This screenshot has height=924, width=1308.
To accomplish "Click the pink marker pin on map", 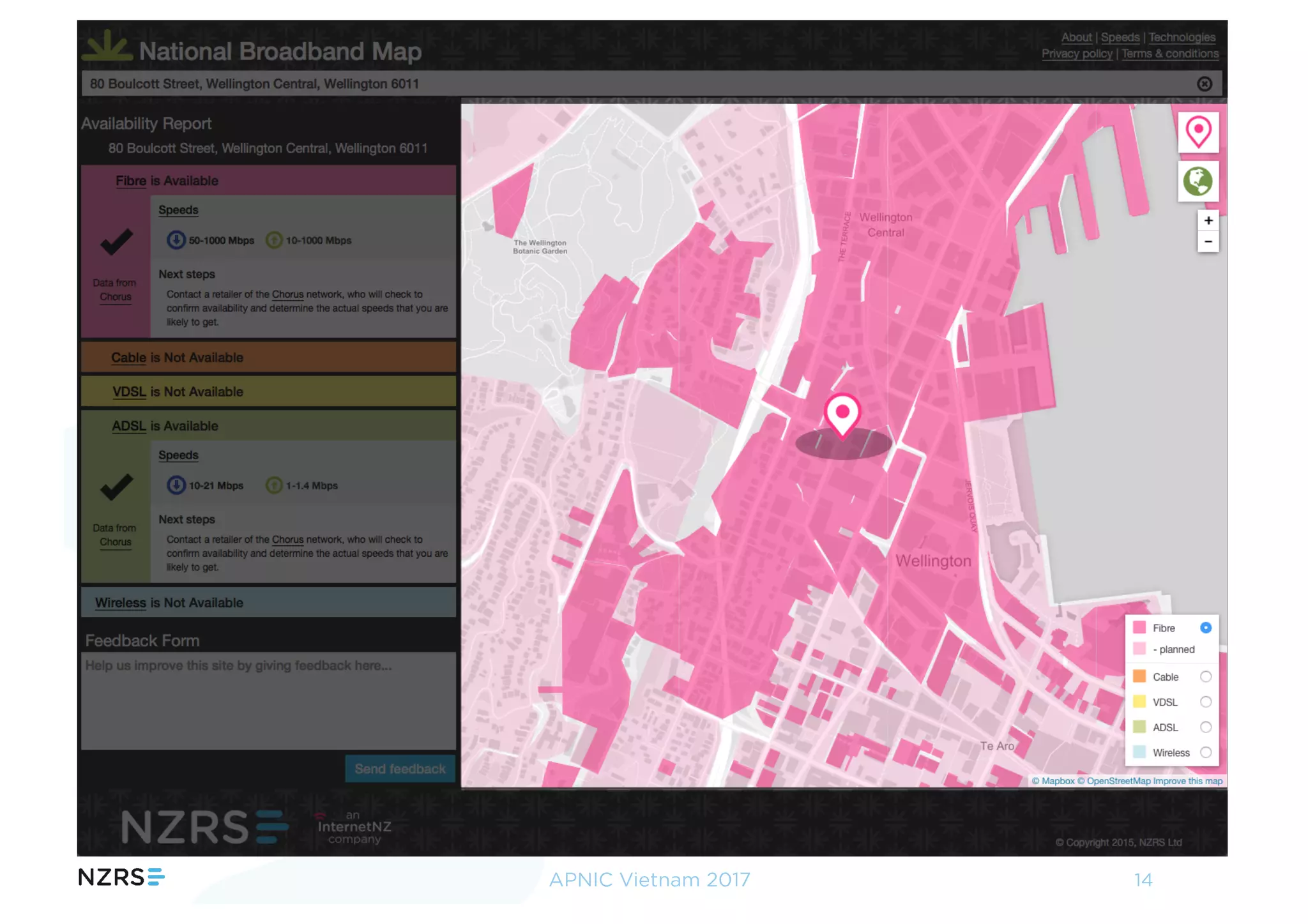I will pyautogui.click(x=842, y=414).
